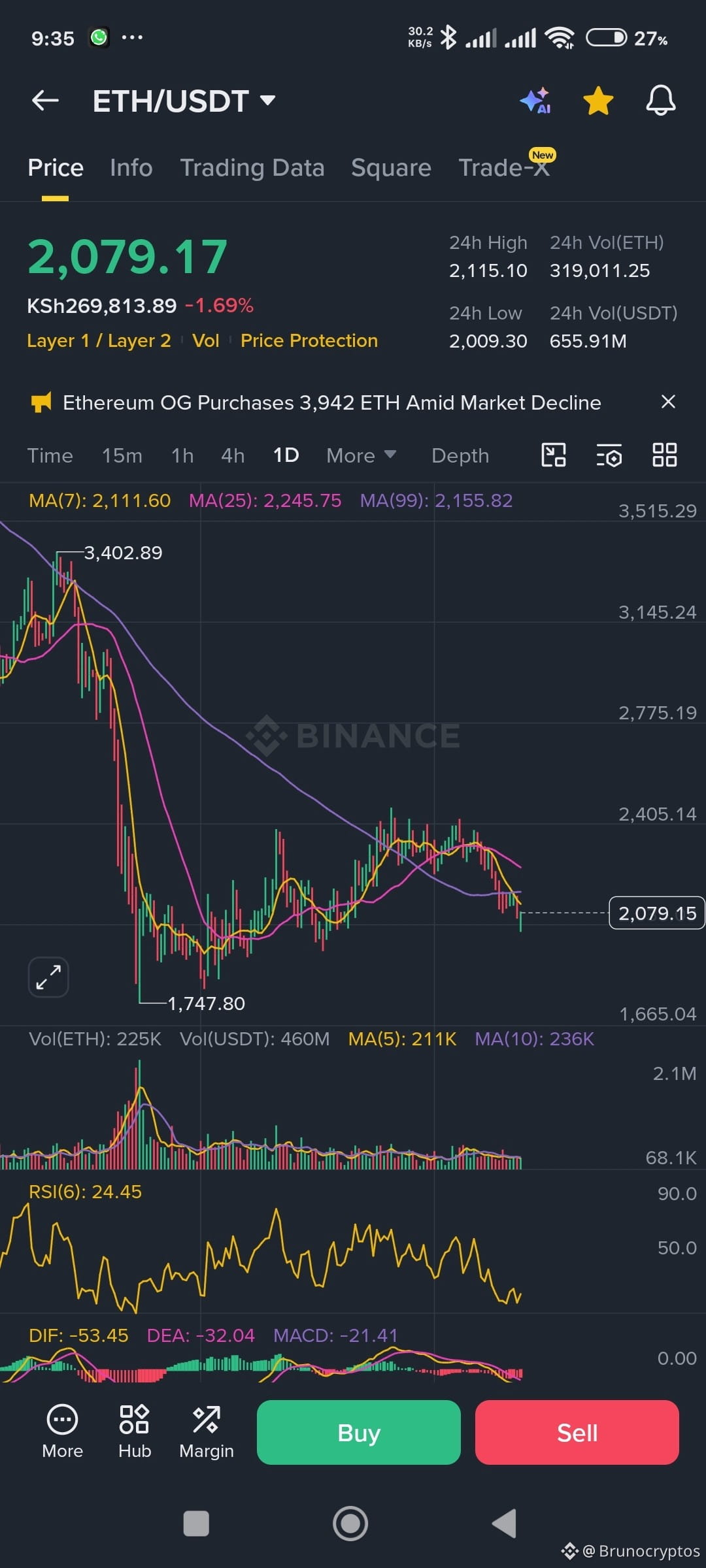Tap the Vol tag link
Image resolution: width=706 pixels, height=1568 pixels.
pyautogui.click(x=206, y=340)
